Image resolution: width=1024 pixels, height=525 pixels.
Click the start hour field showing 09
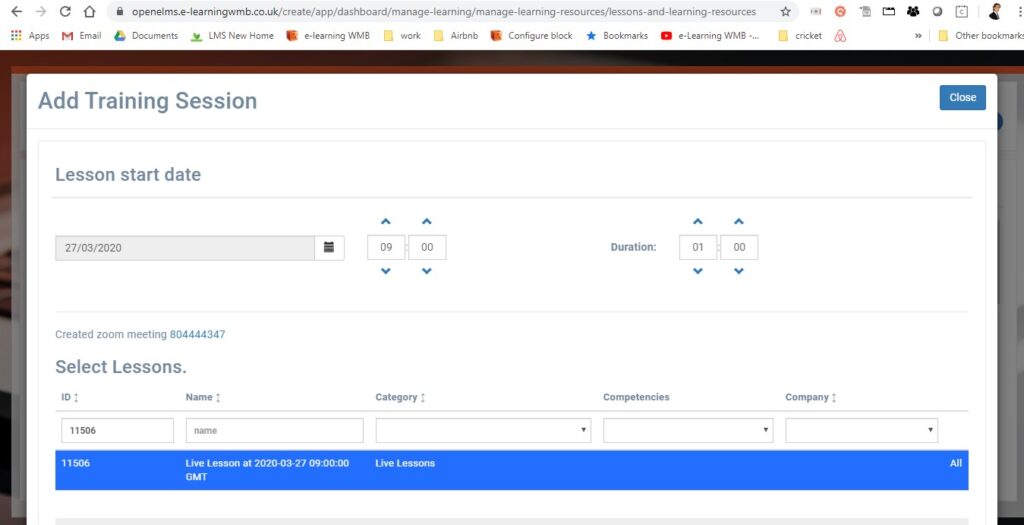point(386,247)
